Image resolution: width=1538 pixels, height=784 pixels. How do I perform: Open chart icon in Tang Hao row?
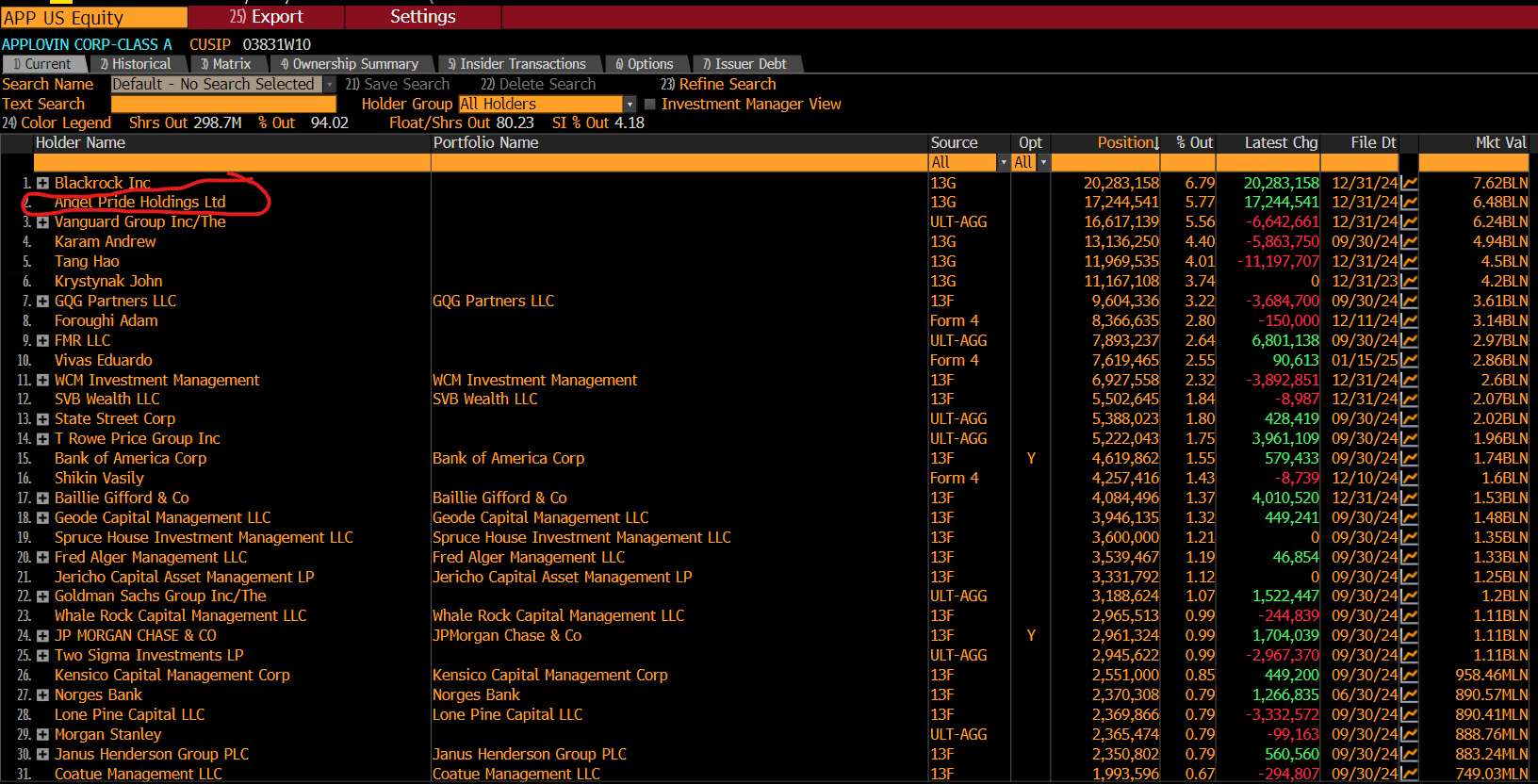1409,262
